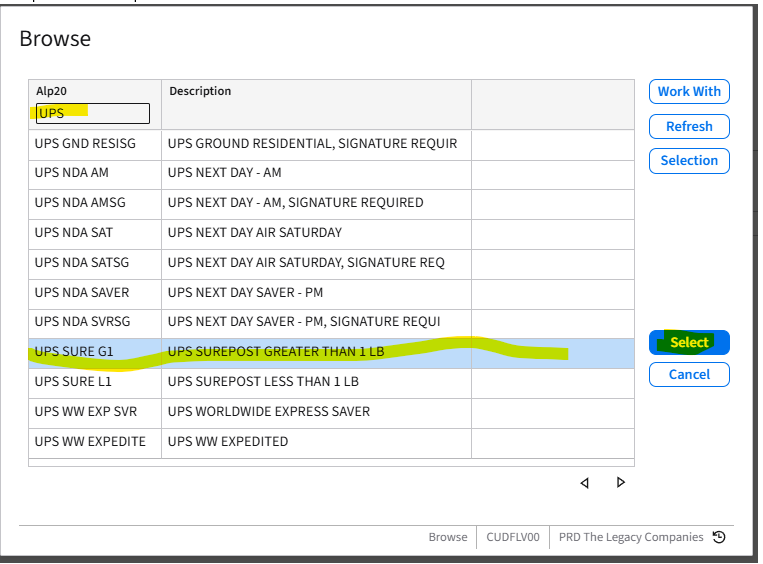Cancel the Browse dialog

(x=689, y=375)
